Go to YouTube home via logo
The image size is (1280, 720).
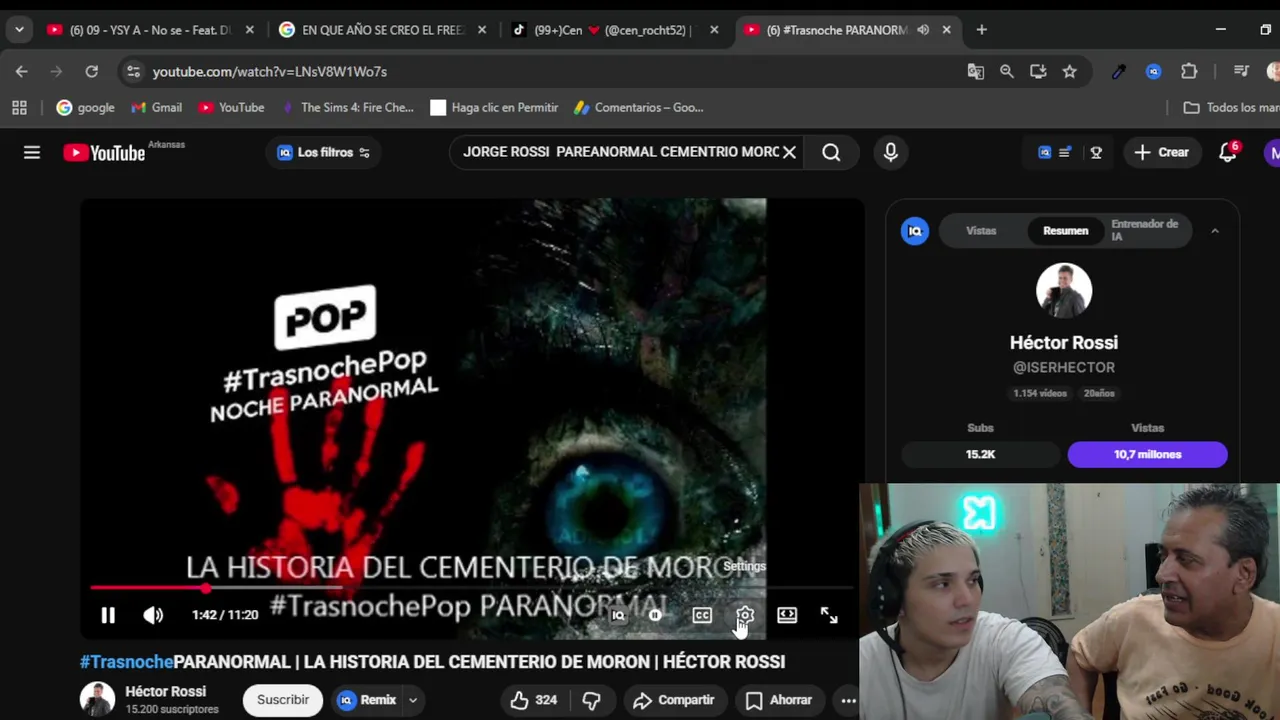(x=105, y=152)
